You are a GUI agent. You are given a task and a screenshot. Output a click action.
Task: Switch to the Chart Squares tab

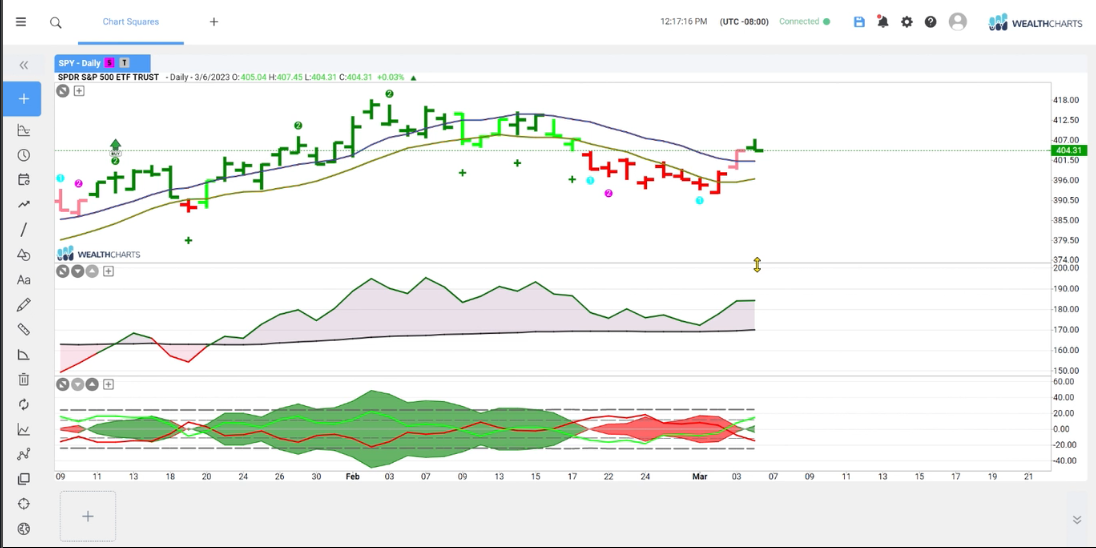131,22
